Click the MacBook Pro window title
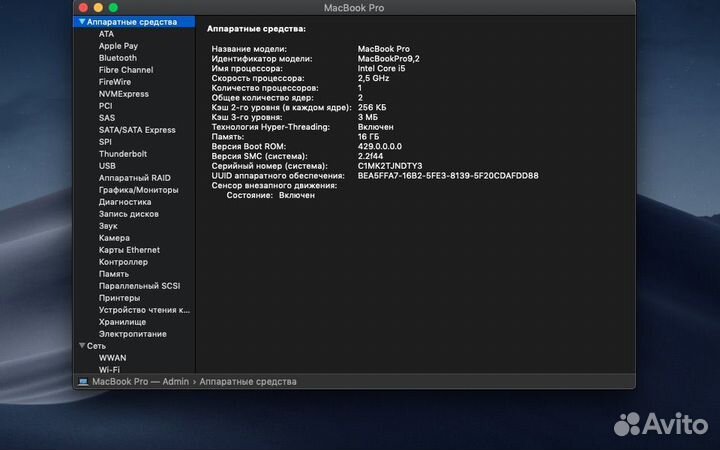 [x=354, y=7]
